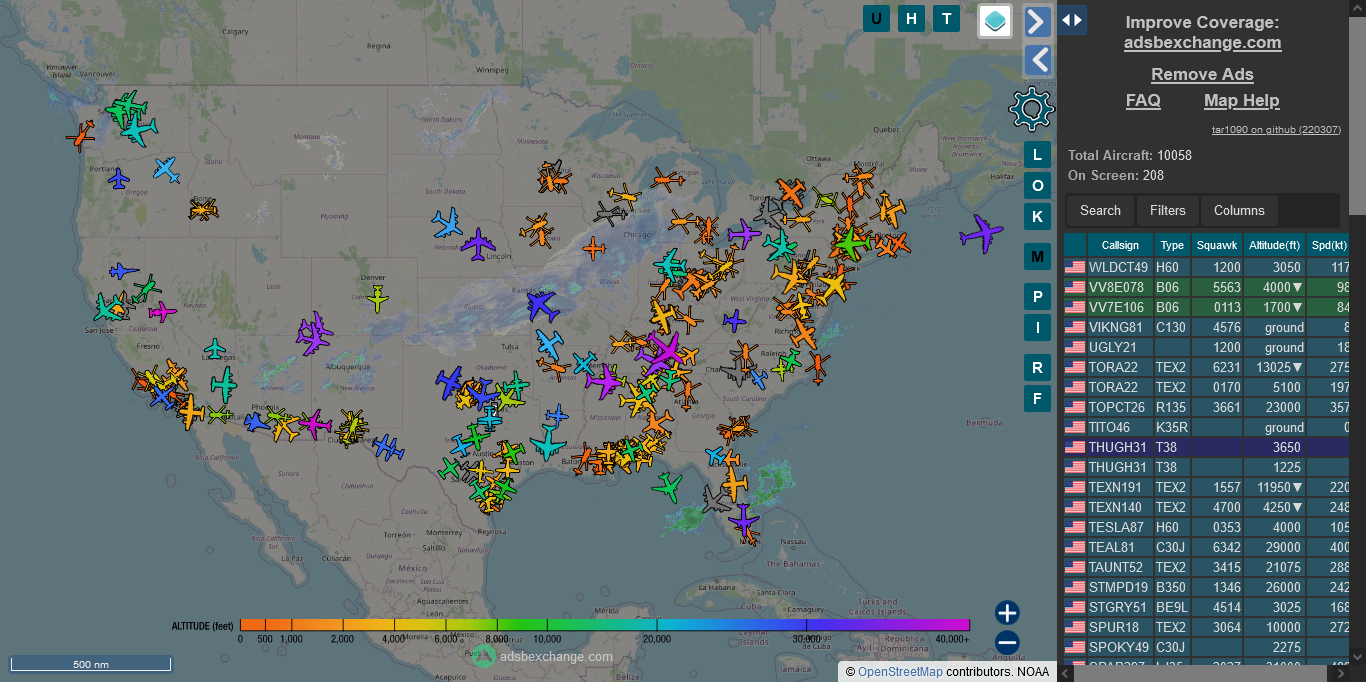1366x682 pixels.
Task: Click the blue aircraft icon near Portland
Action: (119, 179)
